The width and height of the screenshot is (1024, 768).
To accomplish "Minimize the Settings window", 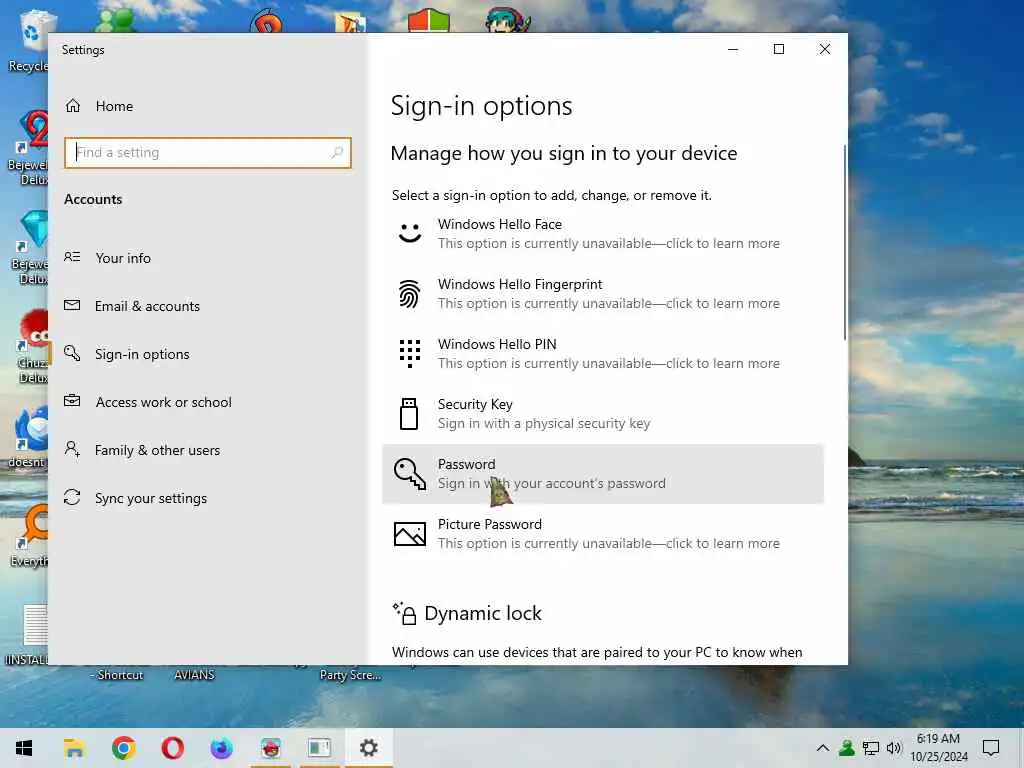I will (733, 50).
